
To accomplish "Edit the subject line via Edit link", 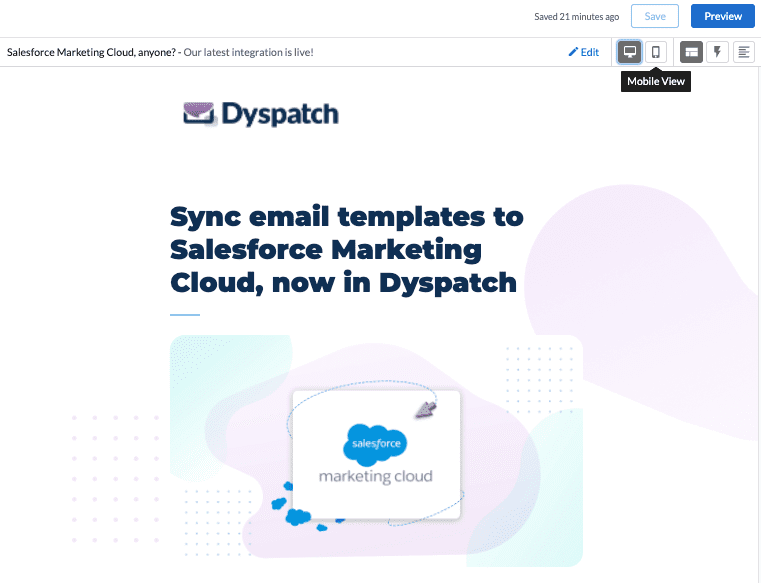I will tap(584, 52).
